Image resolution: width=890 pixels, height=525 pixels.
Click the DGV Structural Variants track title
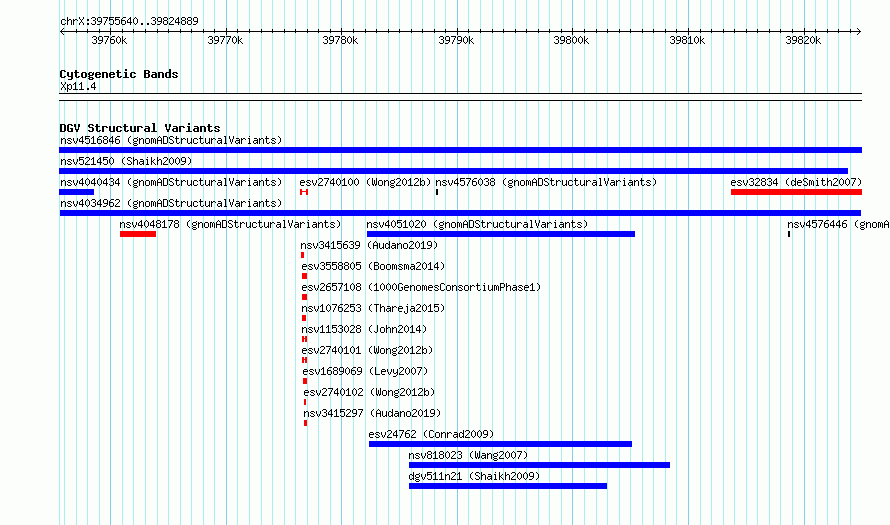point(140,128)
